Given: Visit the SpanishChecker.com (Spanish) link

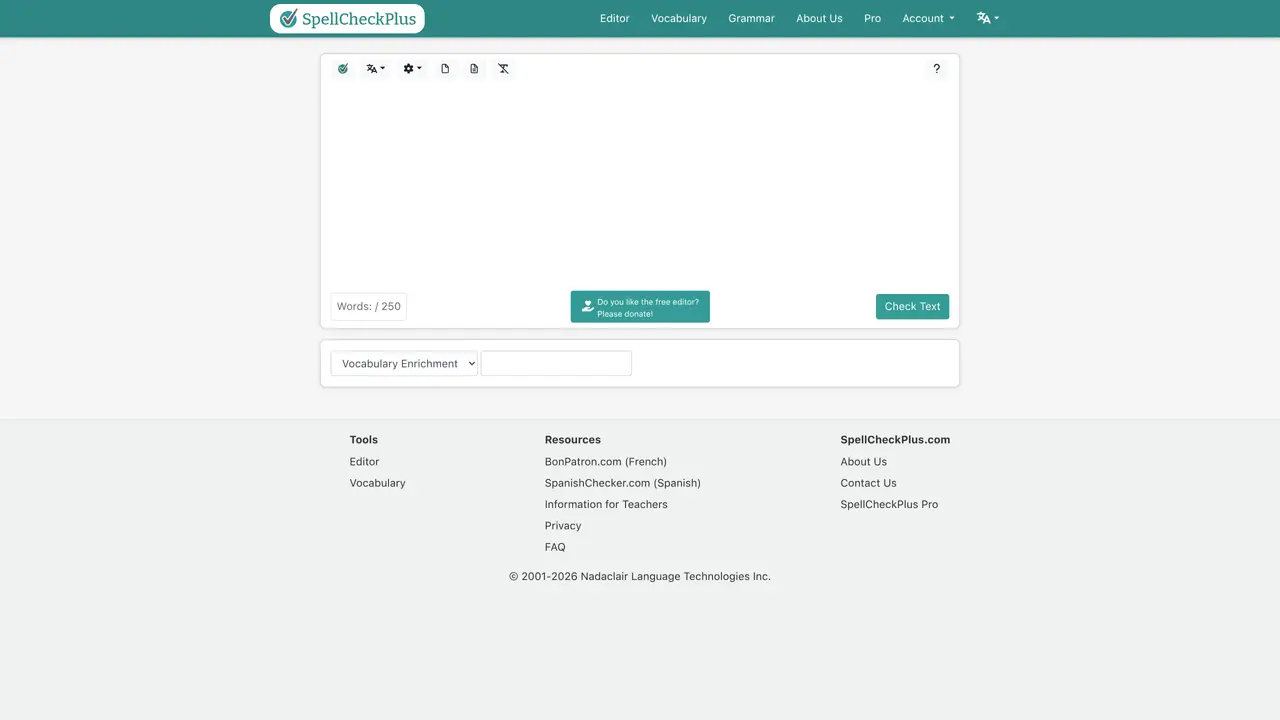Looking at the screenshot, I should click(x=623, y=483).
